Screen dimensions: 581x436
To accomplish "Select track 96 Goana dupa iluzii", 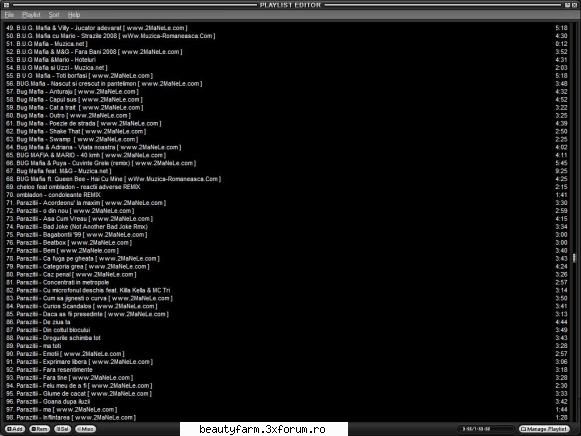I will click(286, 402).
